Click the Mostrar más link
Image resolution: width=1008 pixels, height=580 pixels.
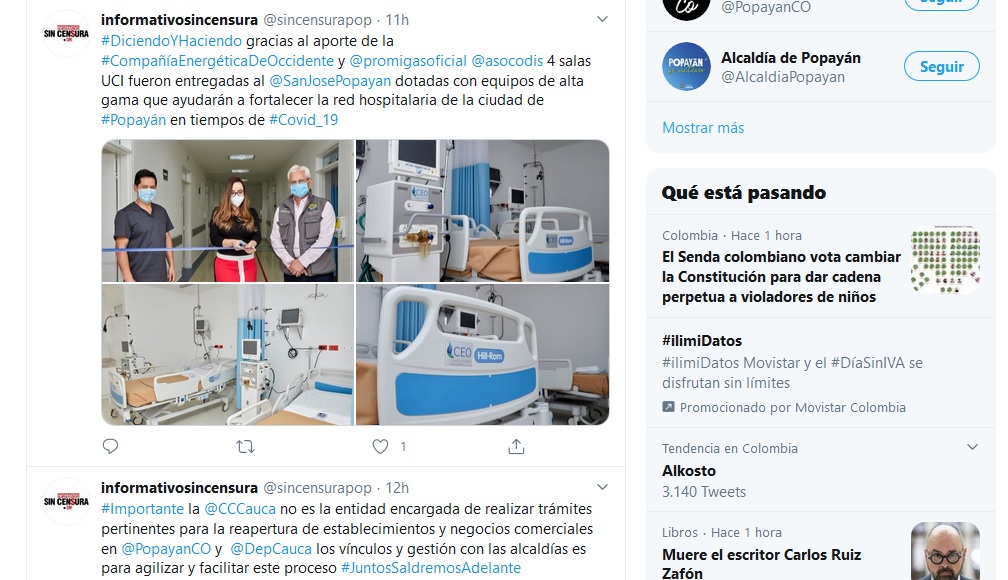tap(703, 128)
